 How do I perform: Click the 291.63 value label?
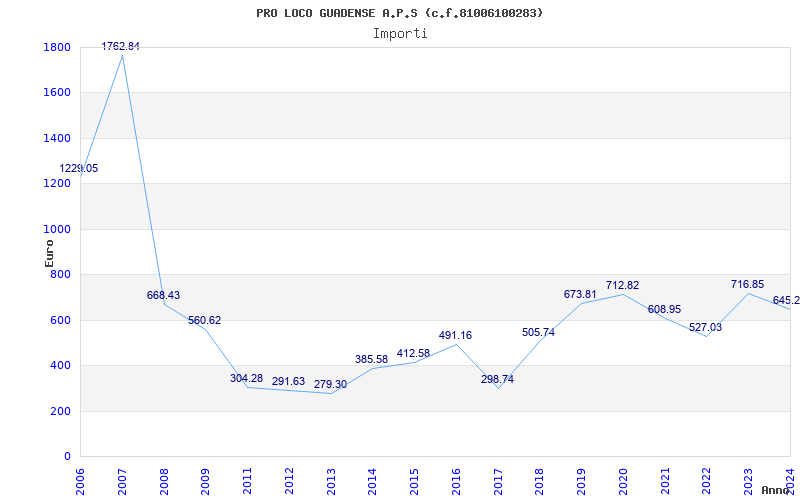288,381
